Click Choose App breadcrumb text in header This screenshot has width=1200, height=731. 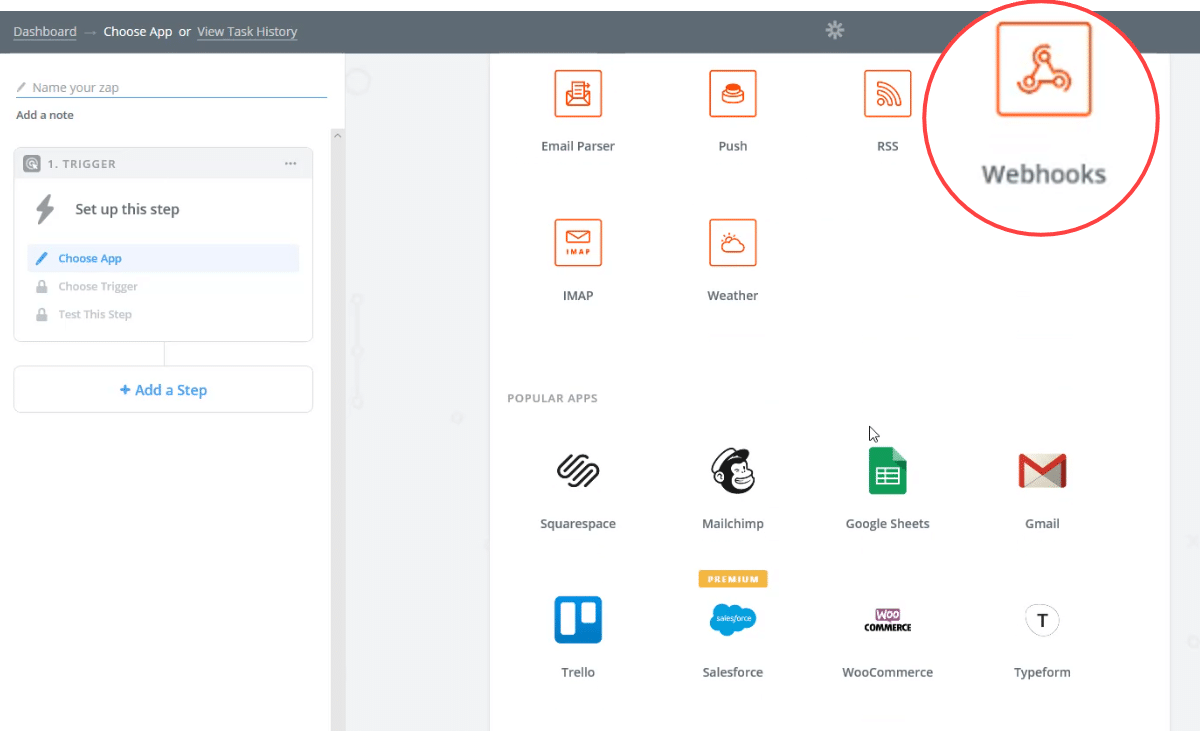[x=138, y=31]
